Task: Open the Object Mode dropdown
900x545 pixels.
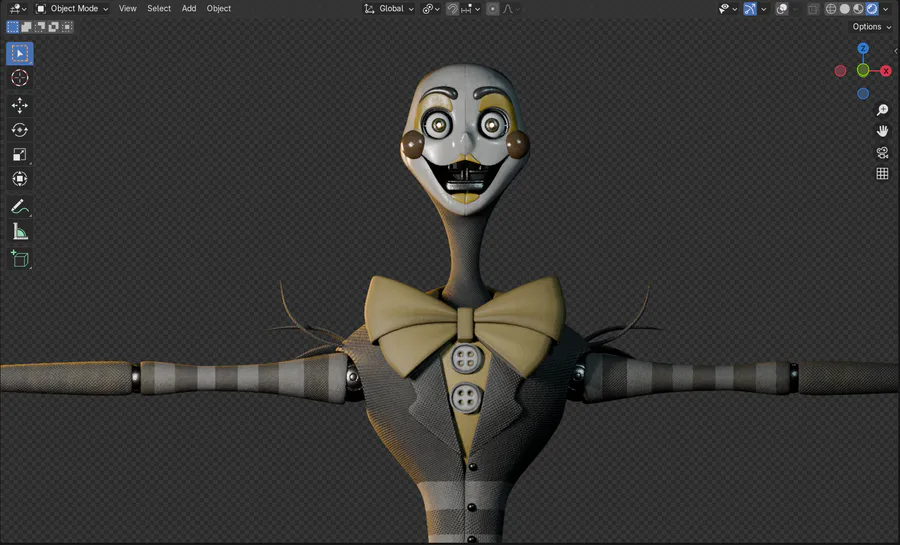Action: point(72,9)
